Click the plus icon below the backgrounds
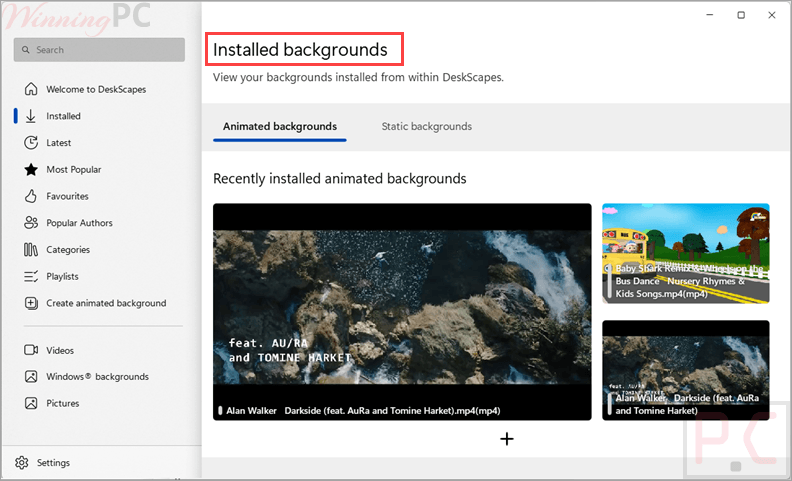792x481 pixels. [x=507, y=439]
